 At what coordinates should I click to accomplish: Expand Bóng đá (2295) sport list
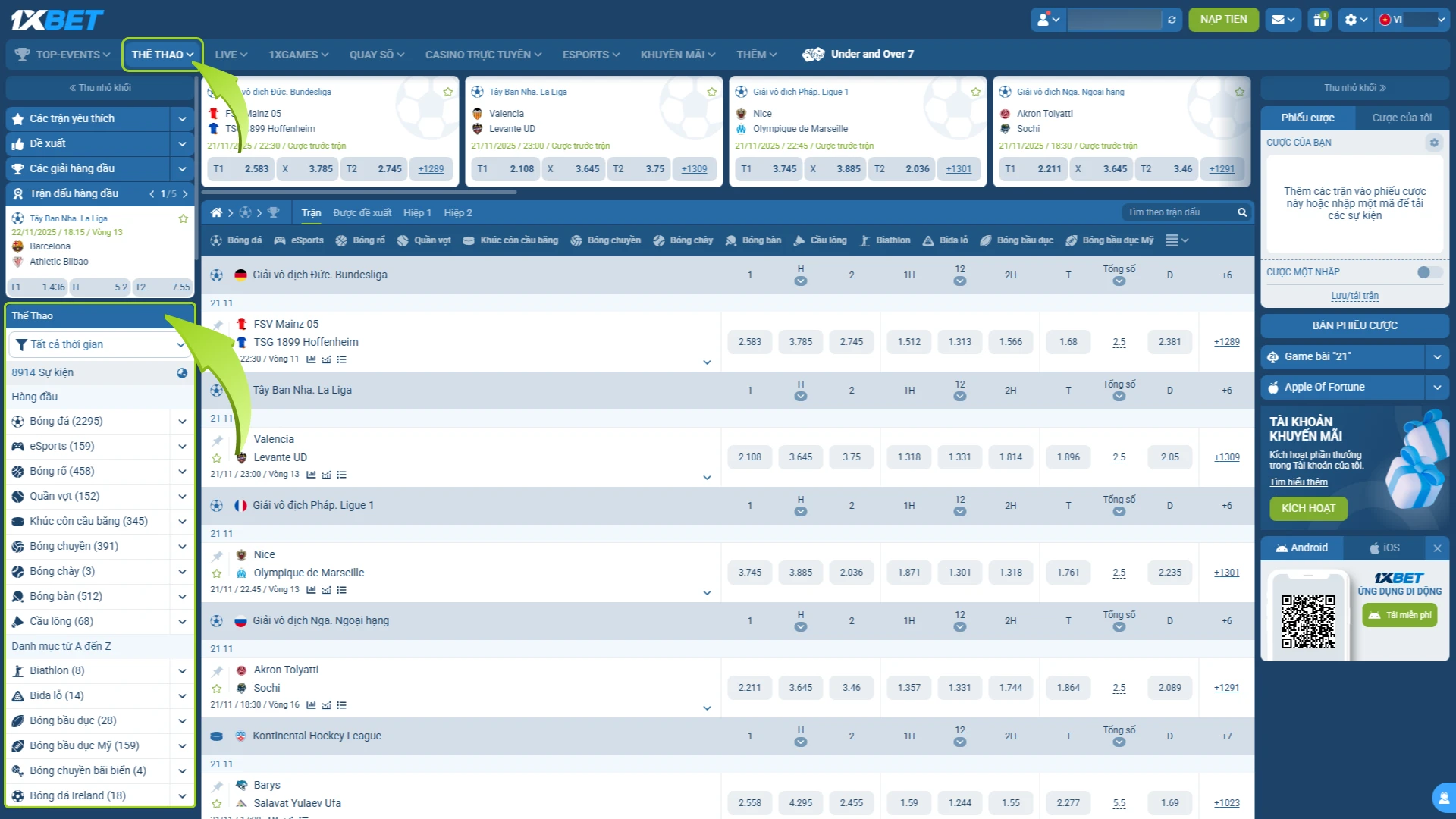pos(182,422)
